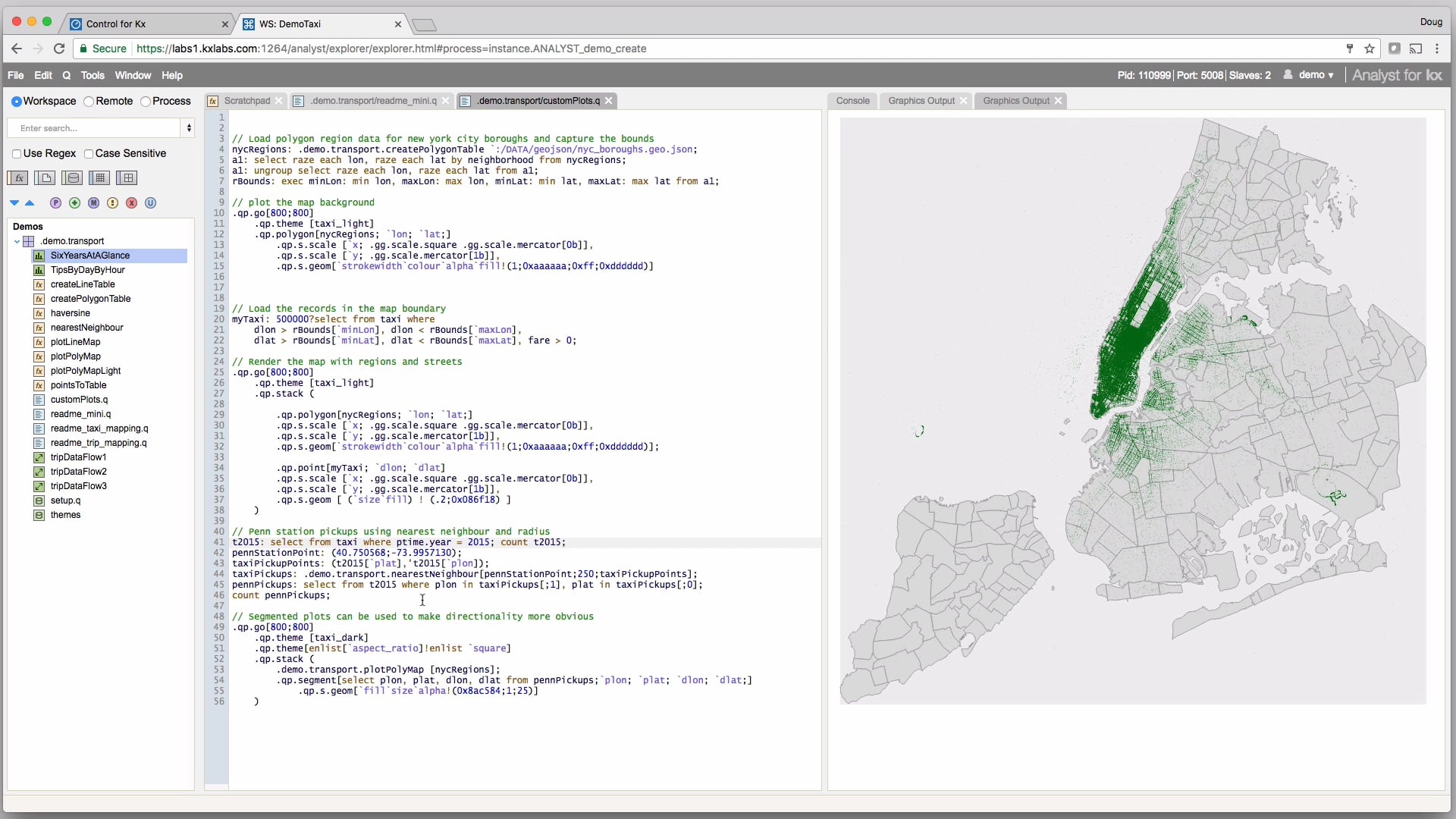Close the second Graphics Output tab

[x=1059, y=100]
